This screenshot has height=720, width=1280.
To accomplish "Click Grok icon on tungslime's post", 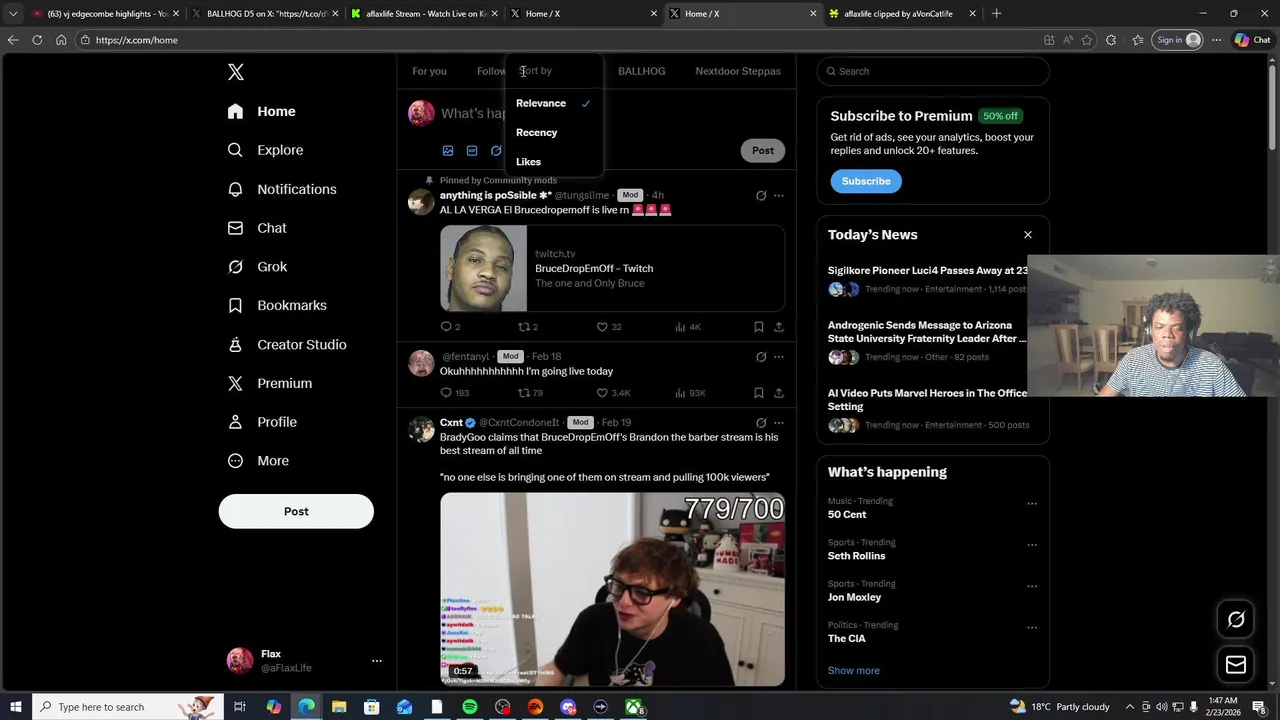I will (761, 196).
